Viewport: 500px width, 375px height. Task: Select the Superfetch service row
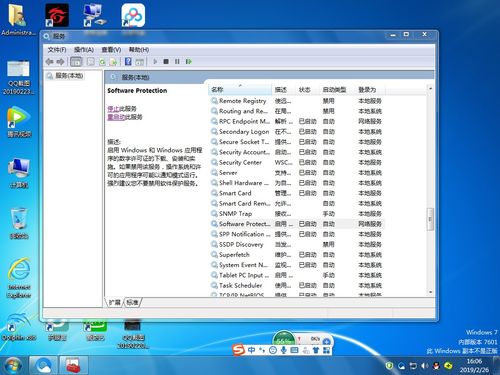297,255
